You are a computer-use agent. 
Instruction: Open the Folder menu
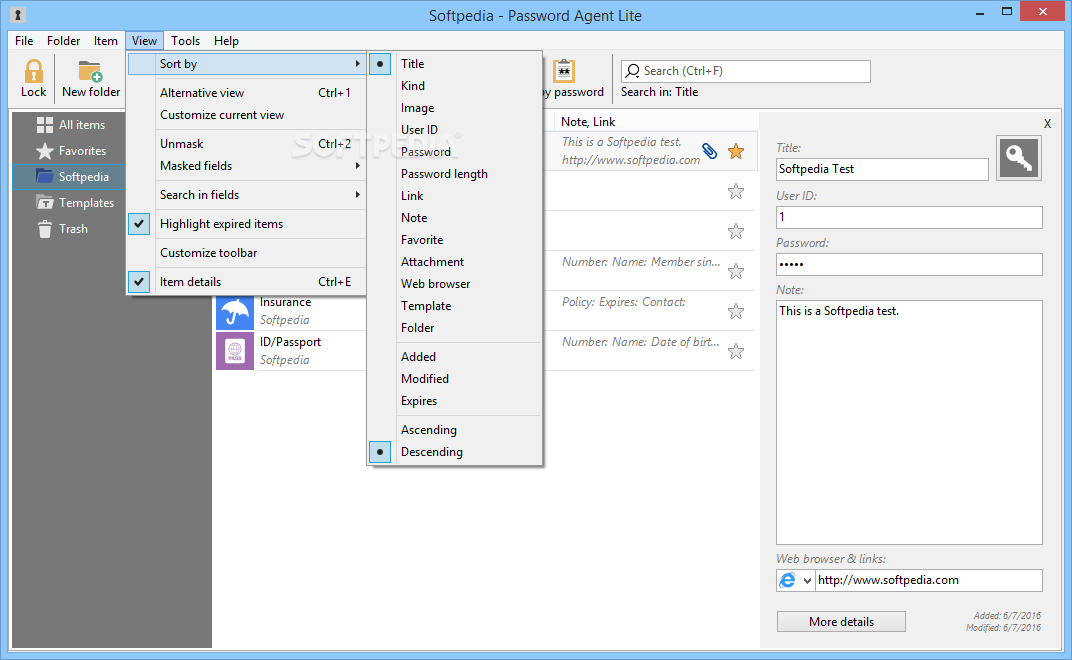pos(64,41)
